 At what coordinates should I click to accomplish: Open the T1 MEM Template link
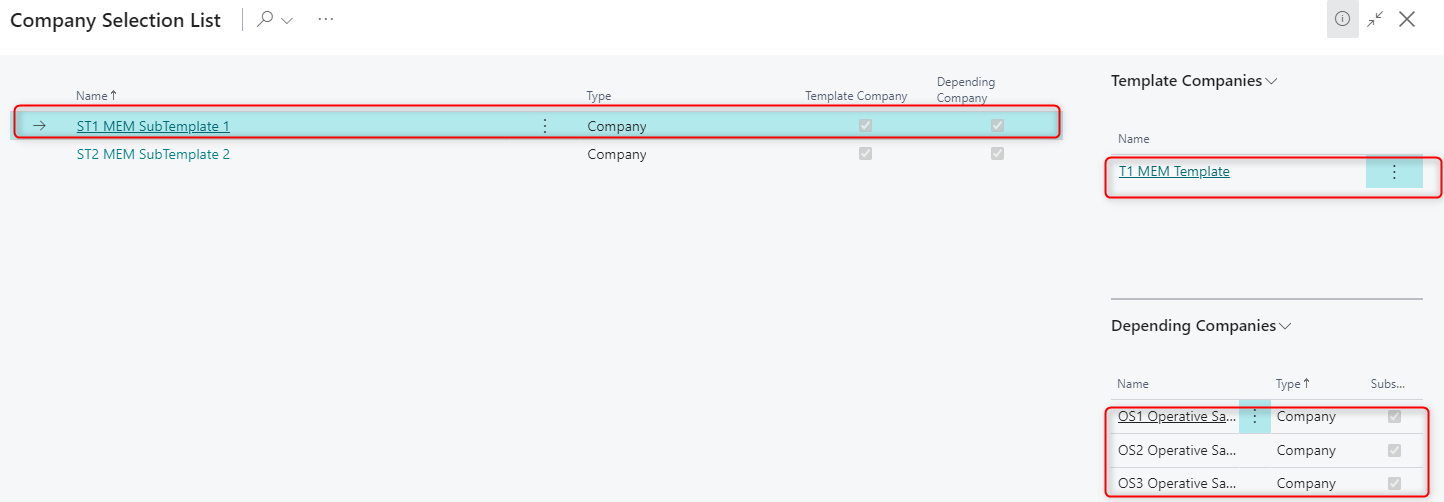coord(1174,172)
